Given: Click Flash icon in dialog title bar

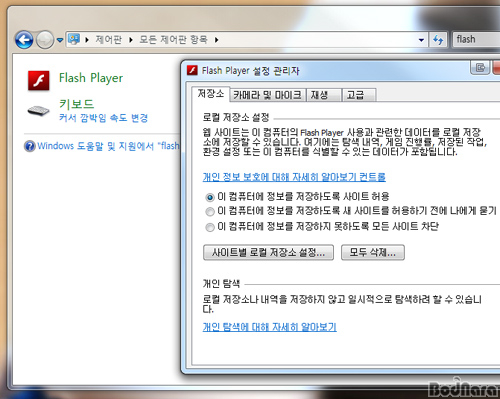Looking at the screenshot, I should 192,70.
